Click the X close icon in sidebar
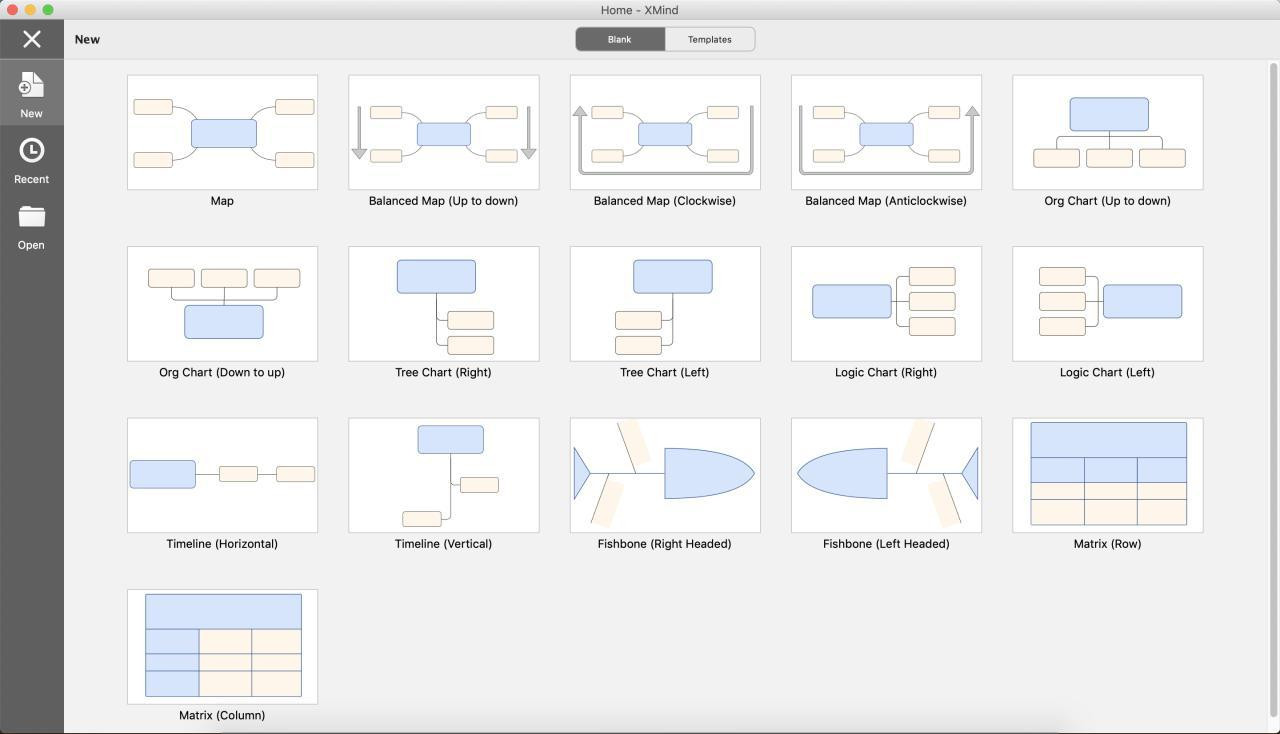Screen dimensions: 1280x734 click(x=31, y=39)
